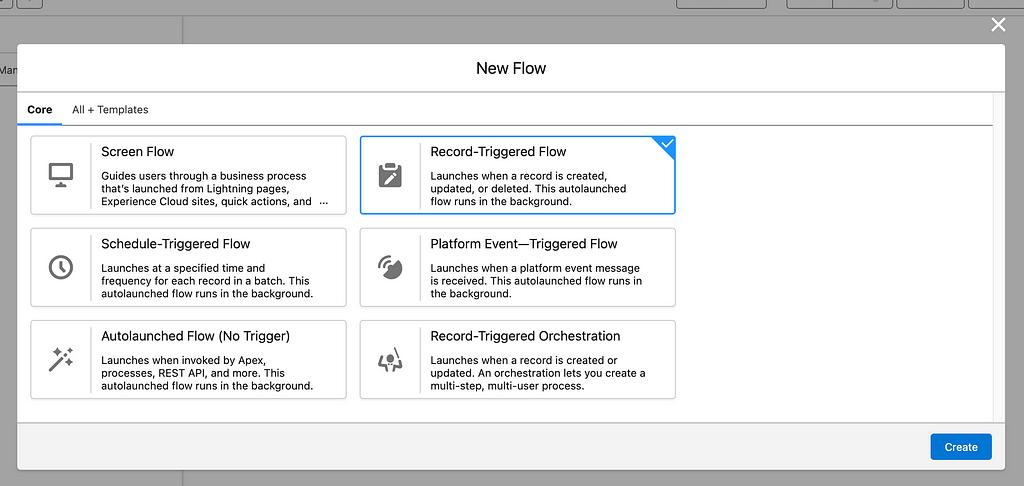Click the Schedule-Triggered Flow clock icon
The image size is (1024, 486).
tap(61, 267)
